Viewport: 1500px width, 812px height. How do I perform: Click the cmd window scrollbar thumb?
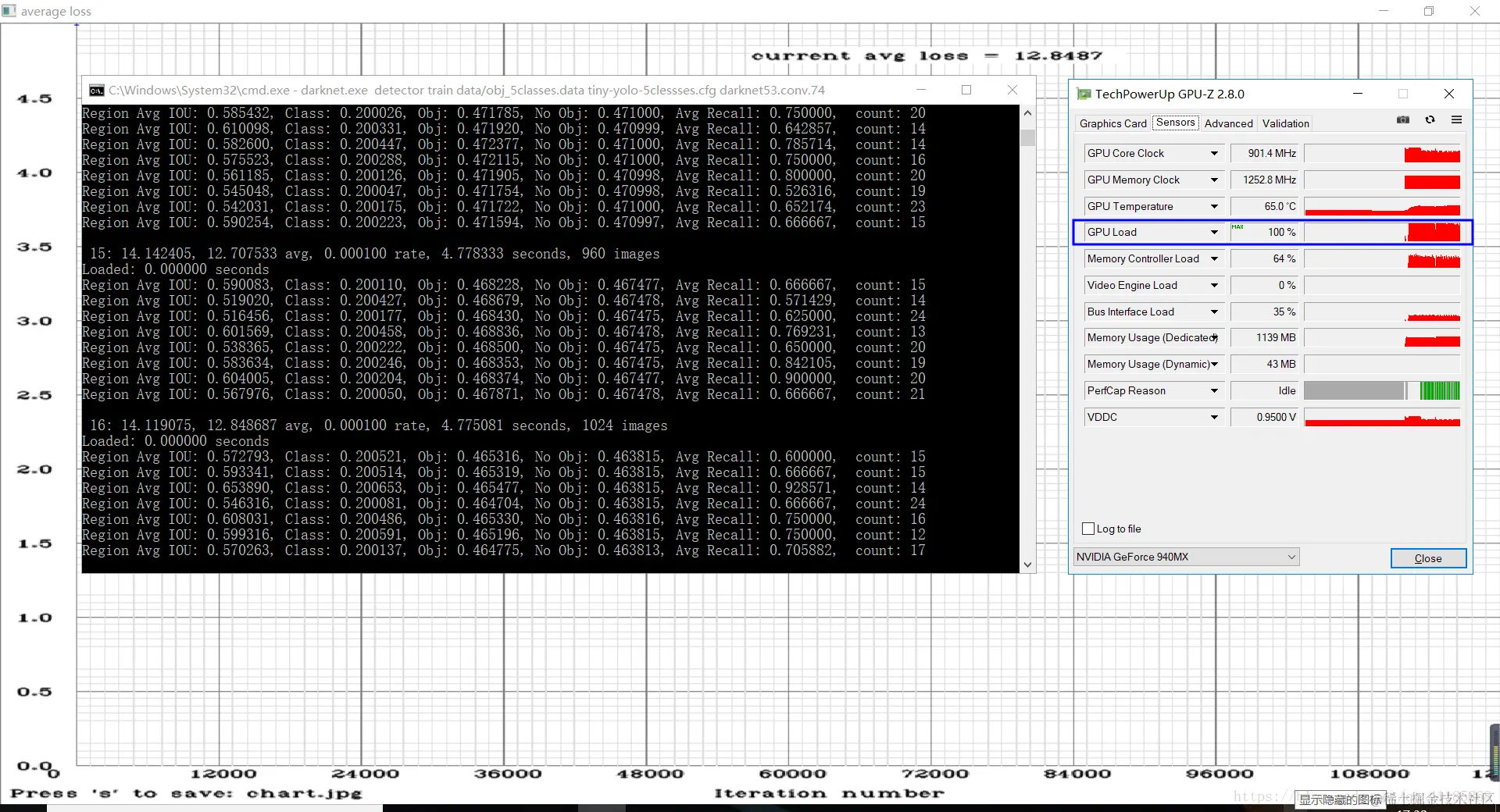point(1027,137)
